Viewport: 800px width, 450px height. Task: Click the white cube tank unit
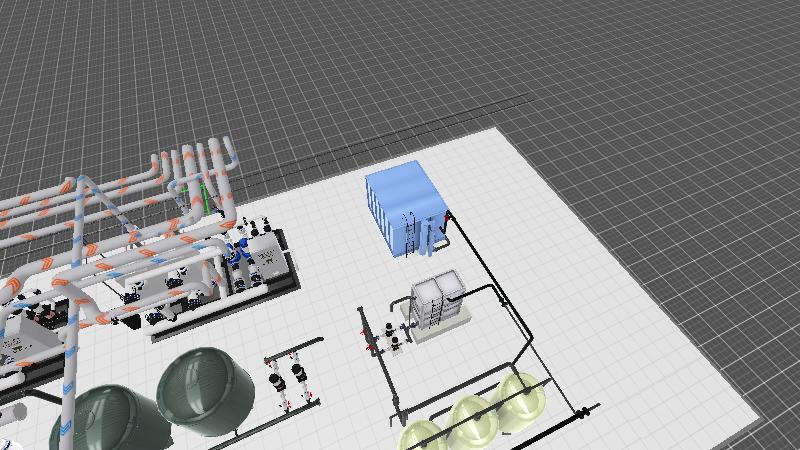(x=437, y=300)
